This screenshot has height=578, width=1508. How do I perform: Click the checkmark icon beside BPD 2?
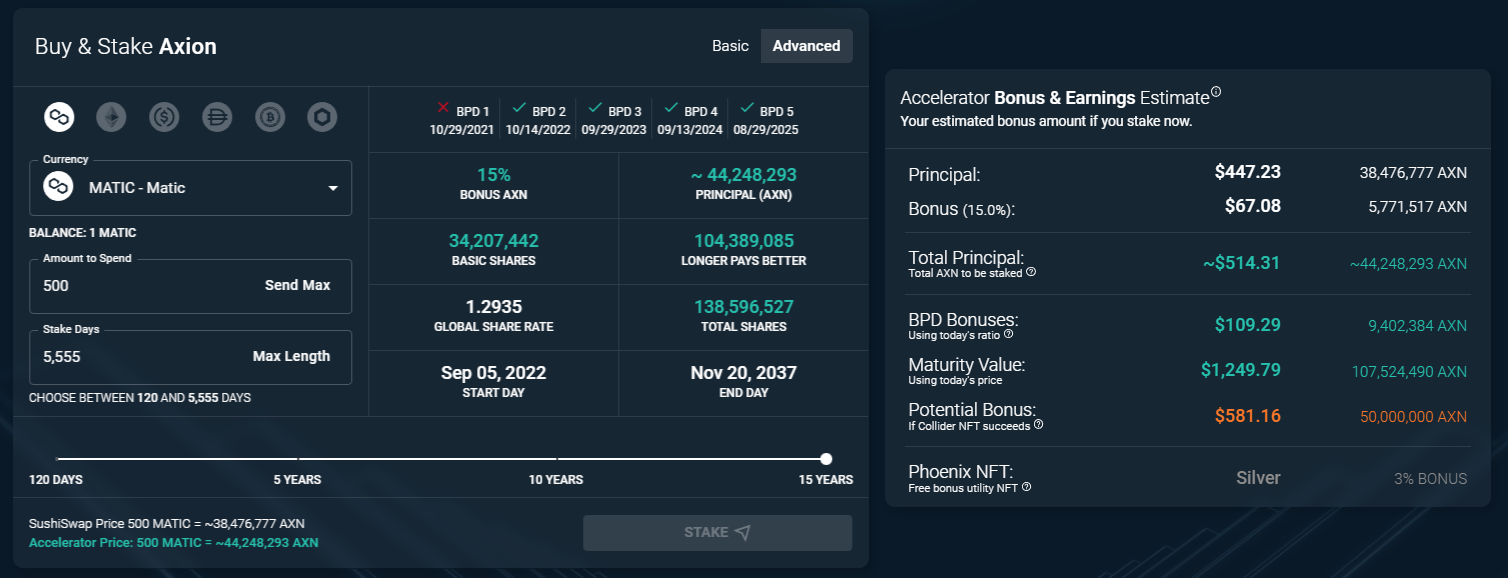(518, 107)
